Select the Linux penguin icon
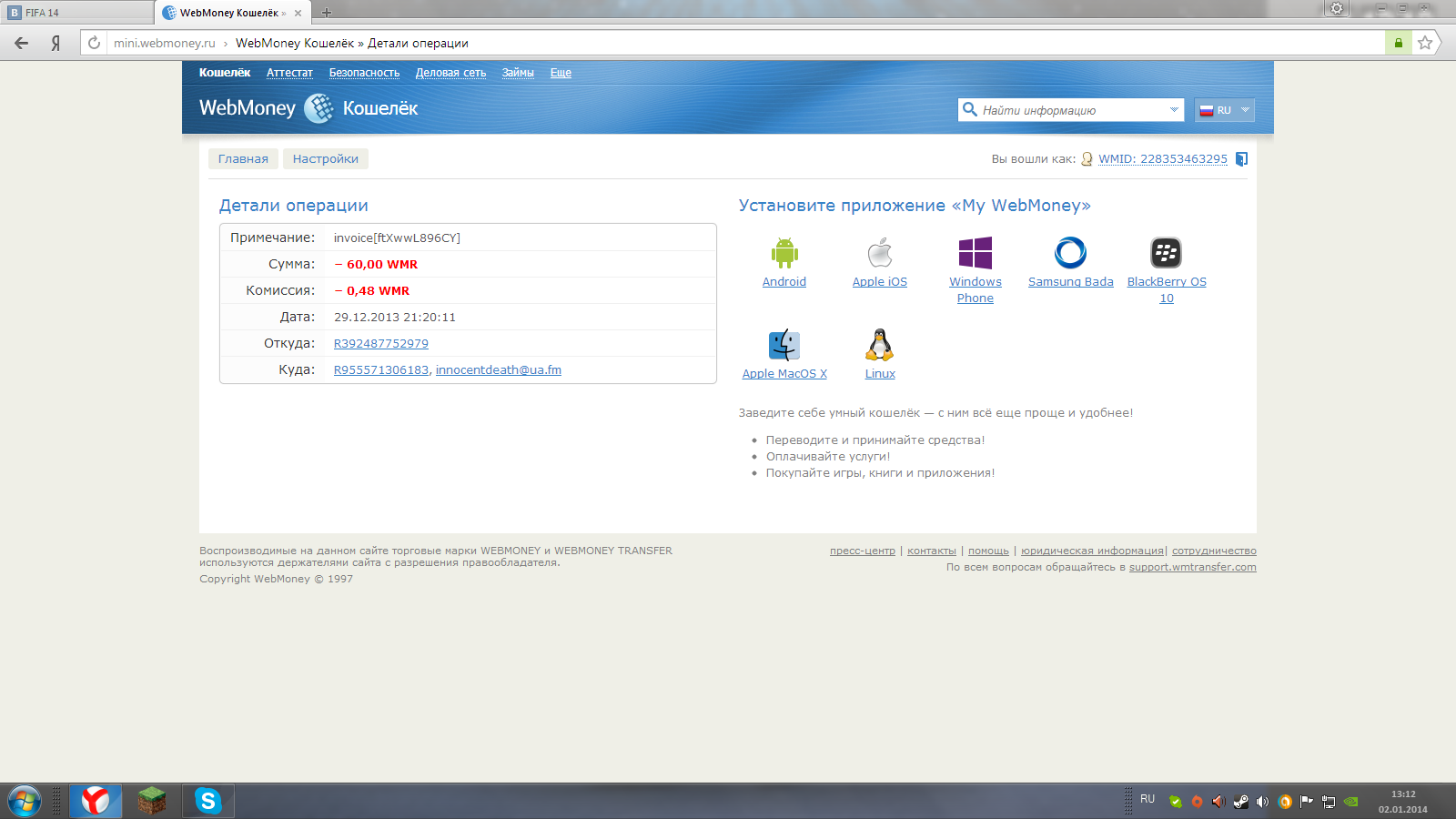The image size is (1456, 819). [880, 345]
